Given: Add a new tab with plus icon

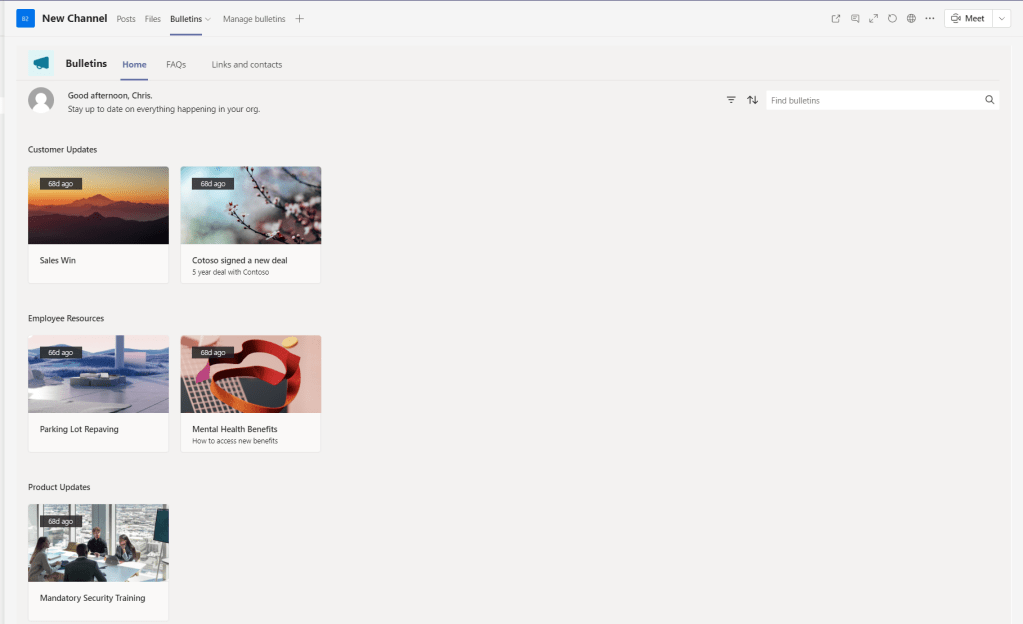Looking at the screenshot, I should tap(300, 19).
